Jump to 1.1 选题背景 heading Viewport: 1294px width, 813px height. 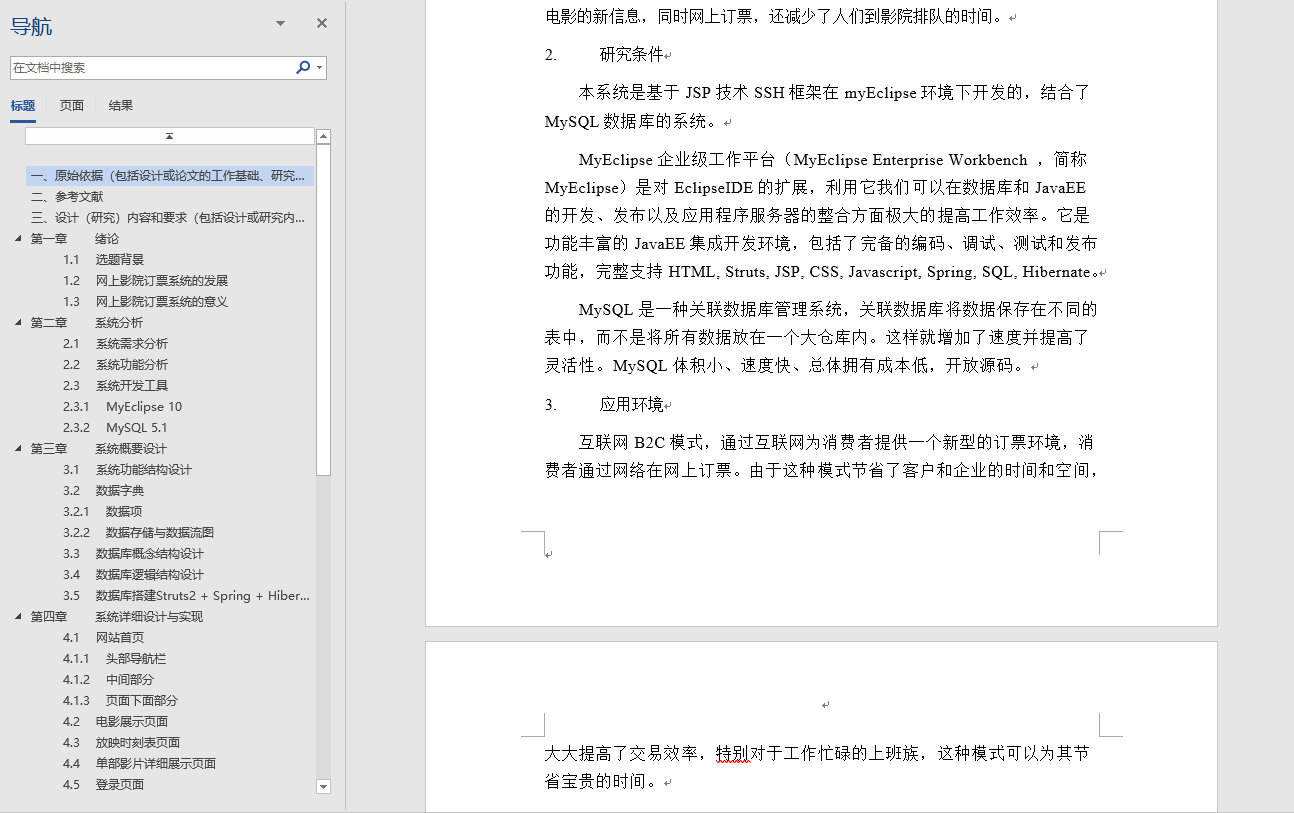pos(119,260)
